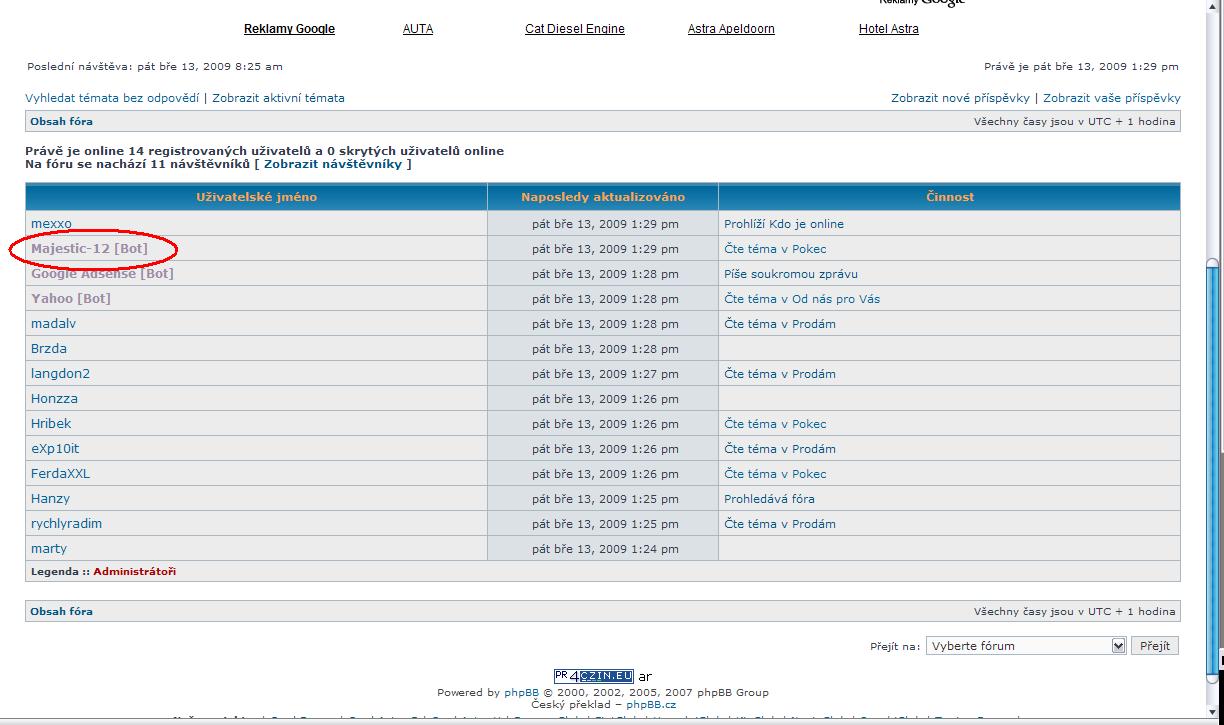Open the Vyberte fórum dropdown
This screenshot has width=1224, height=725.
pyautogui.click(x=1025, y=646)
